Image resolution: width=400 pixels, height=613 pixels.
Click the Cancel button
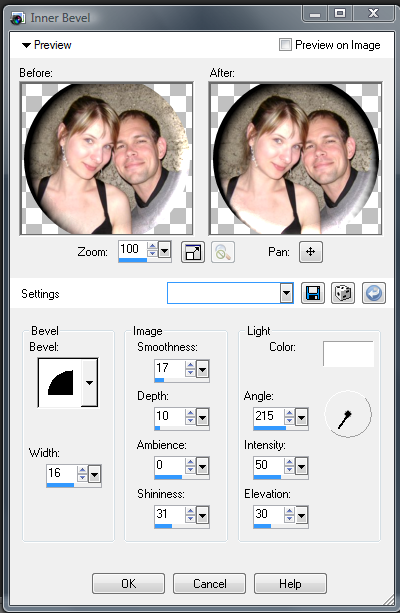(210, 584)
